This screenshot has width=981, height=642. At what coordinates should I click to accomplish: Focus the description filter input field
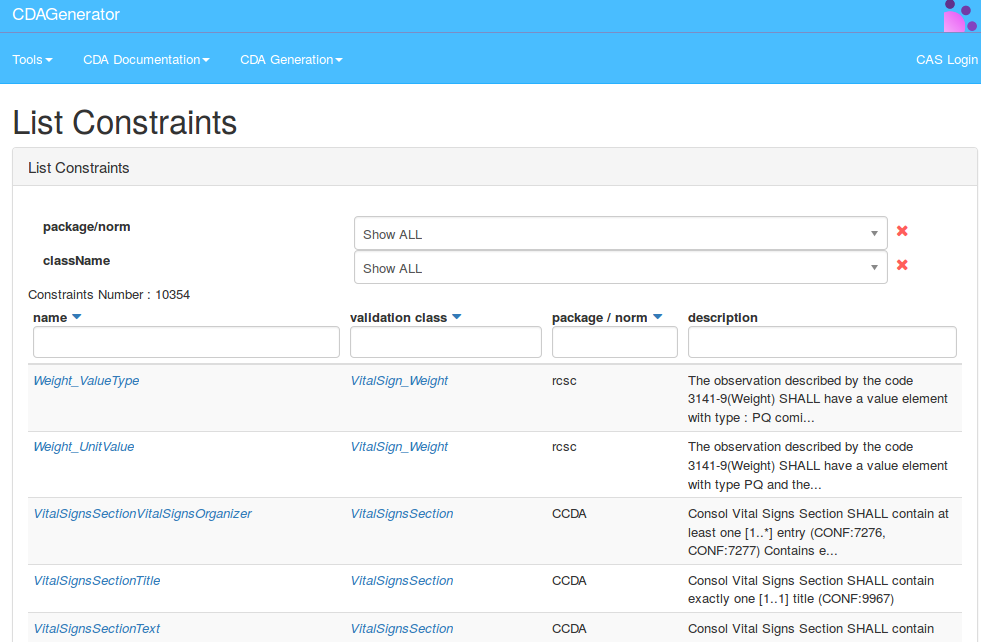[x=822, y=342]
